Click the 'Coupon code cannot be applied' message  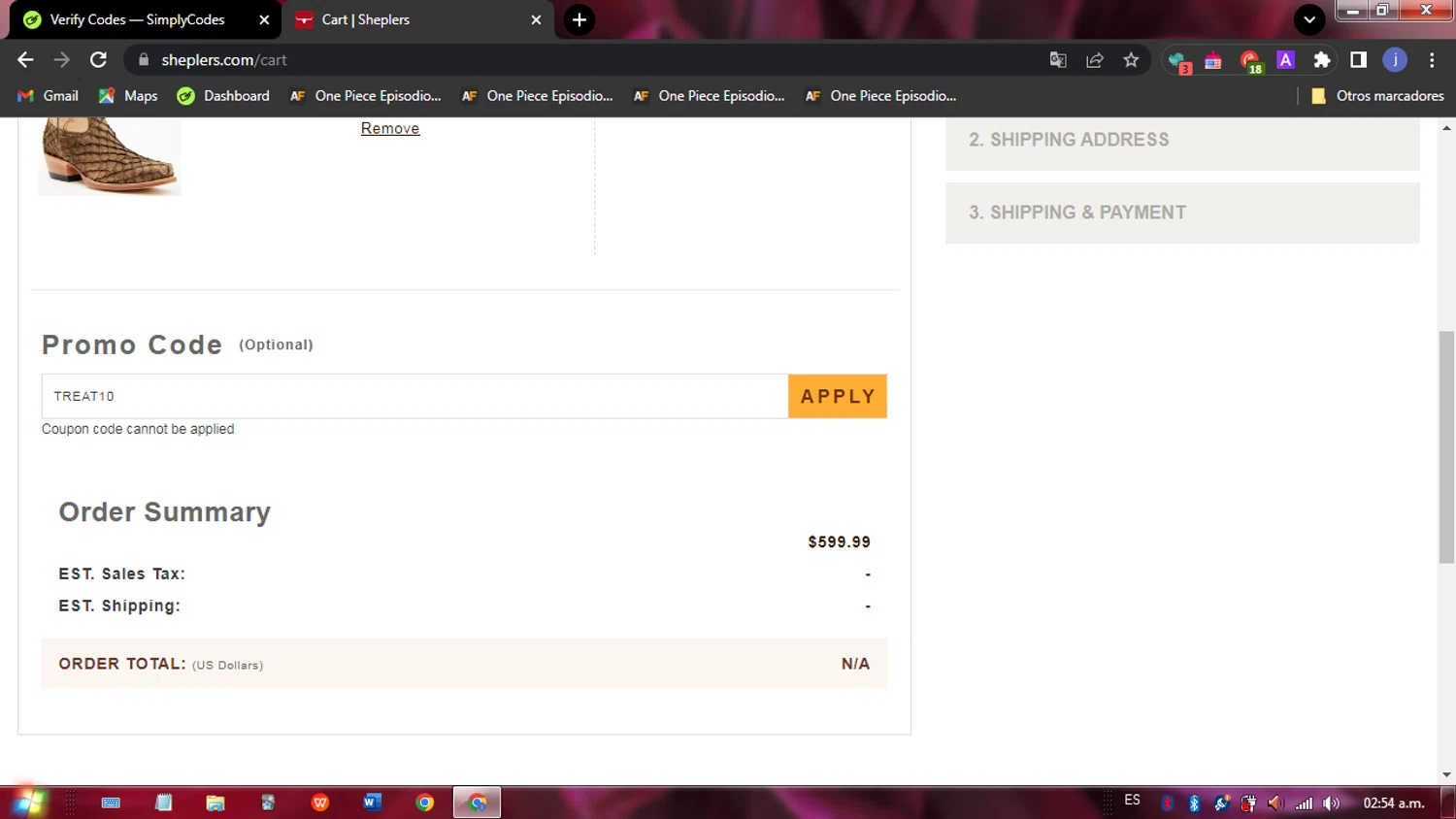(138, 429)
